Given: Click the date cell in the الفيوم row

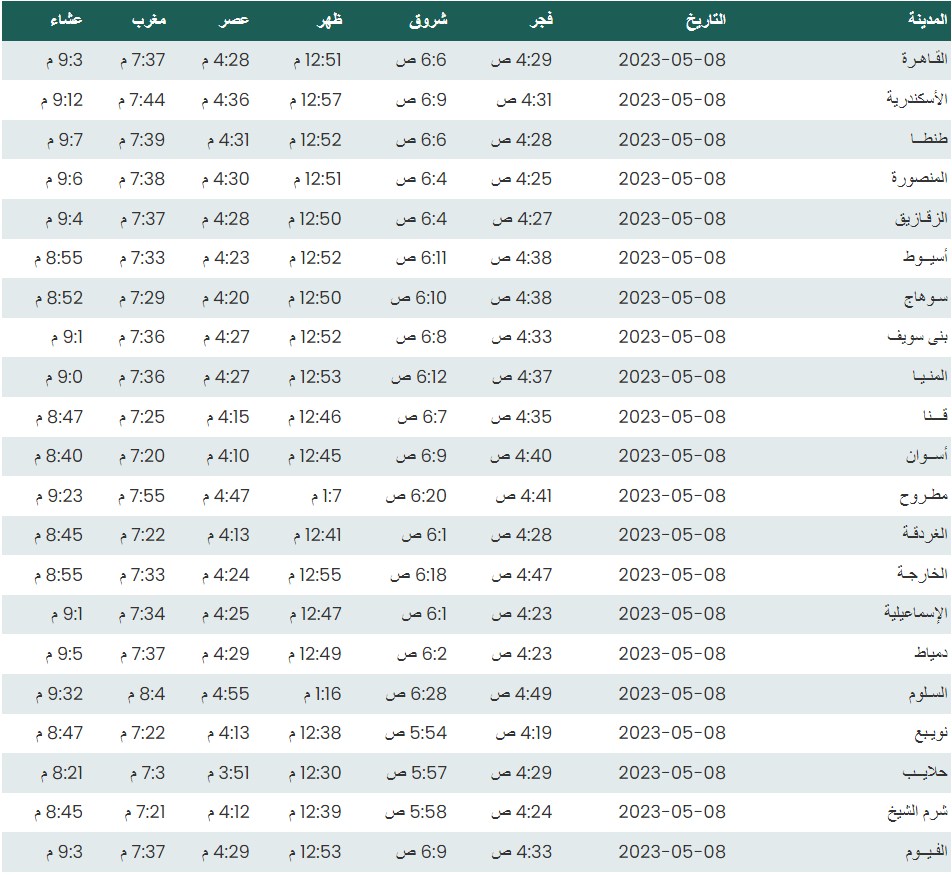Looking at the screenshot, I should tap(672, 852).
